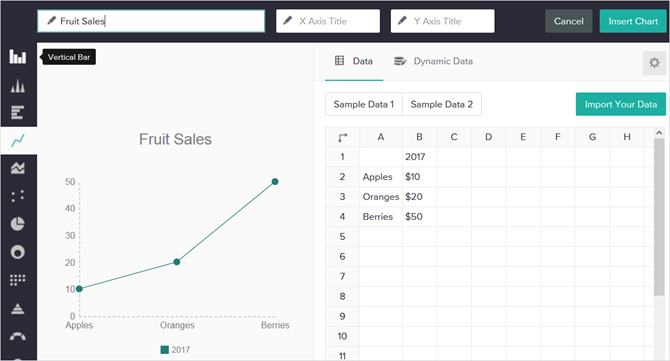Select the horizontal bar chart icon

18,112
